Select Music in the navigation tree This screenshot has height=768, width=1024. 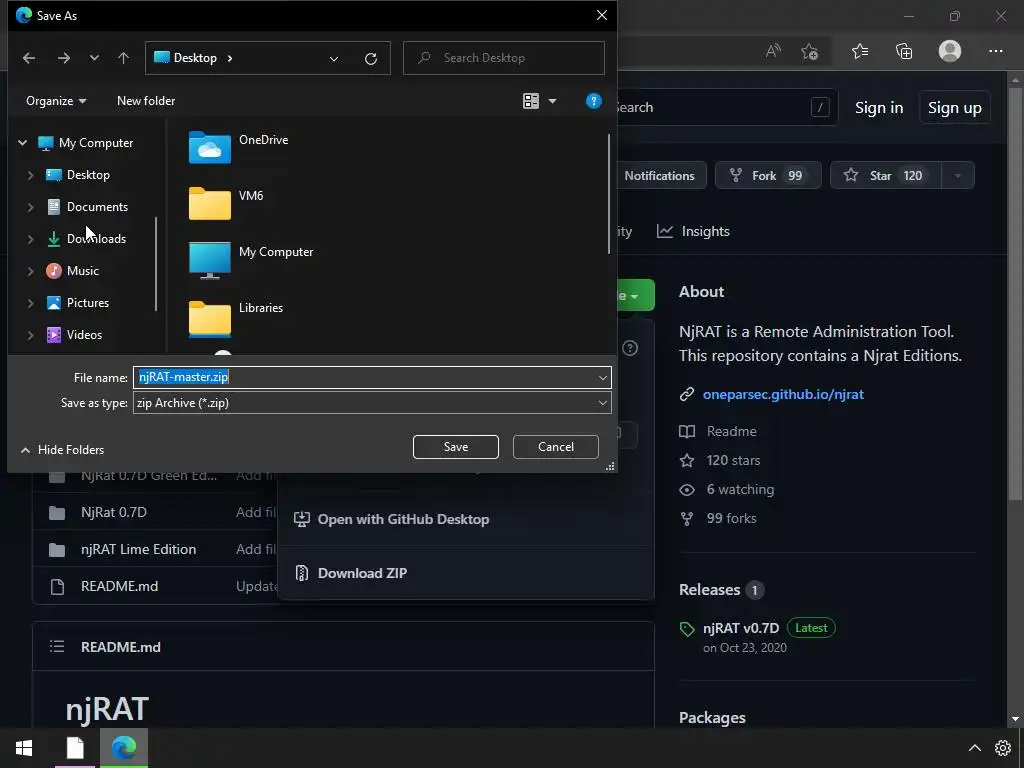click(x=72, y=271)
